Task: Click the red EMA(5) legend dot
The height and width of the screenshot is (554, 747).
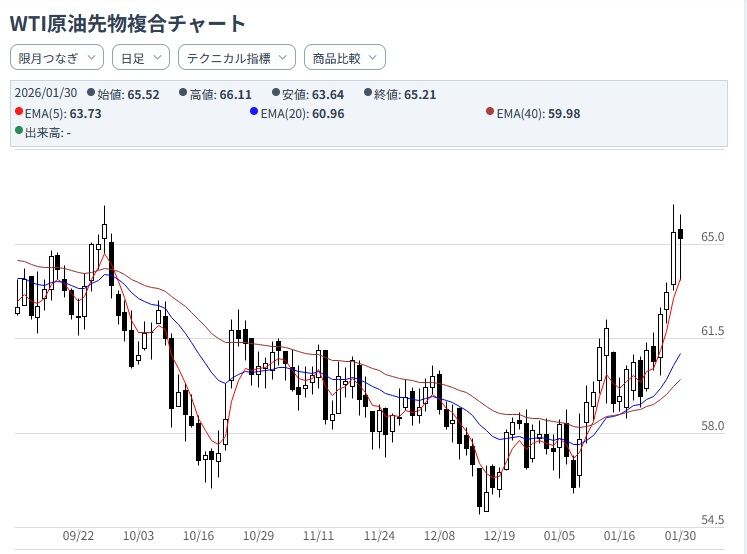Action: (20, 112)
